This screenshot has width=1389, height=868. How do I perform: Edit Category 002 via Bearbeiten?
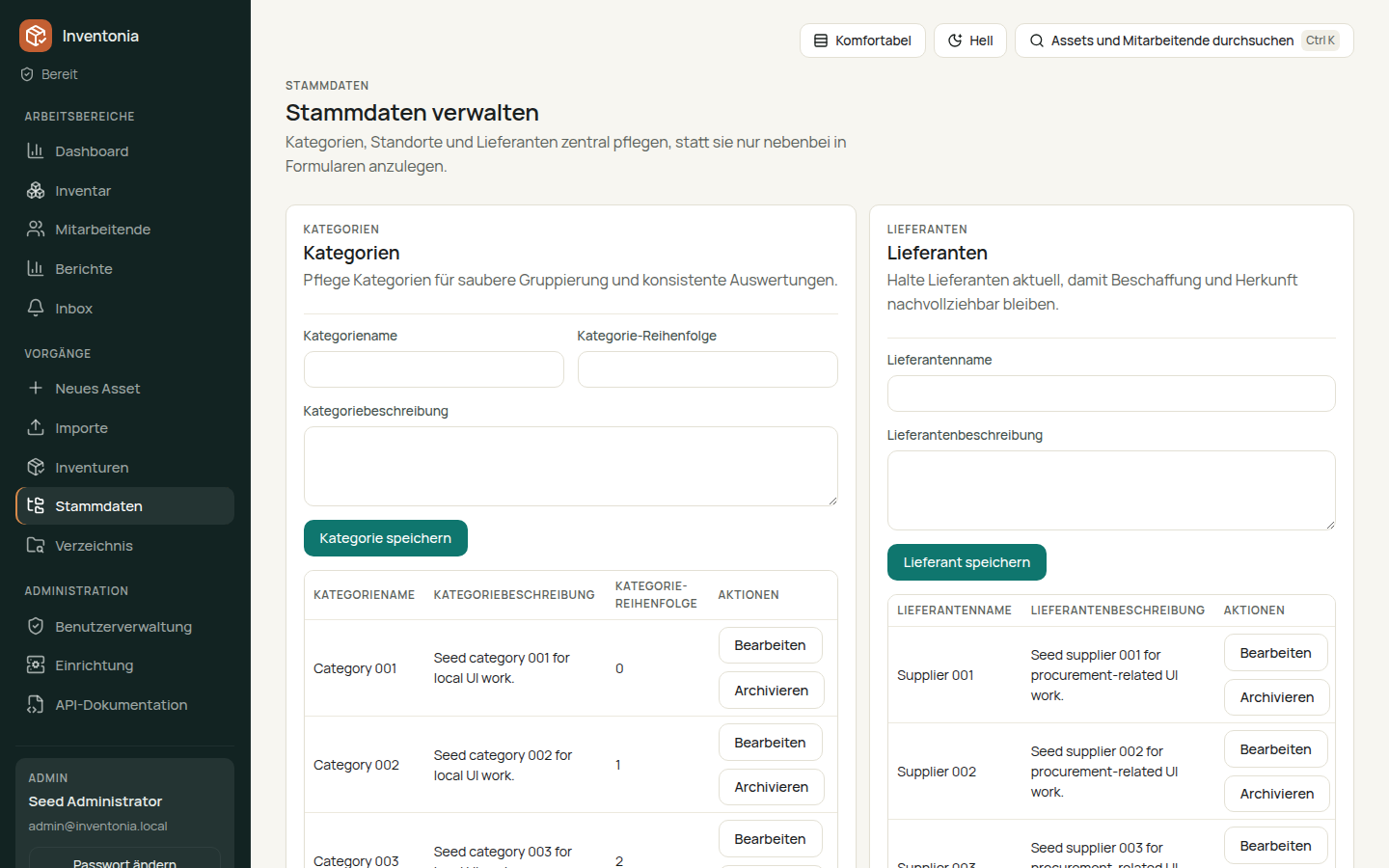pos(770,743)
